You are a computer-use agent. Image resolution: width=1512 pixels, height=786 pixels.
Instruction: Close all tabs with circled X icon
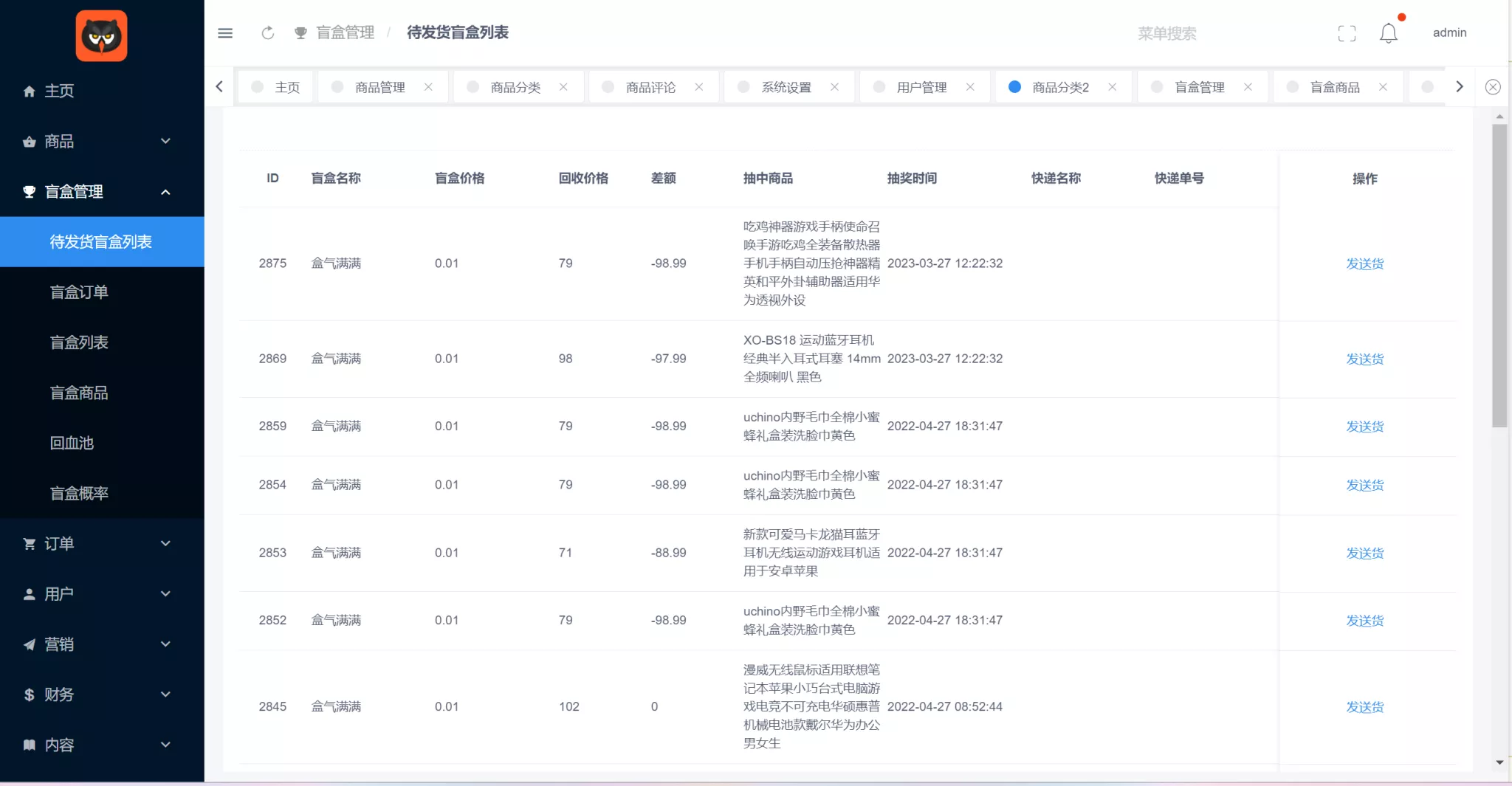click(1492, 87)
